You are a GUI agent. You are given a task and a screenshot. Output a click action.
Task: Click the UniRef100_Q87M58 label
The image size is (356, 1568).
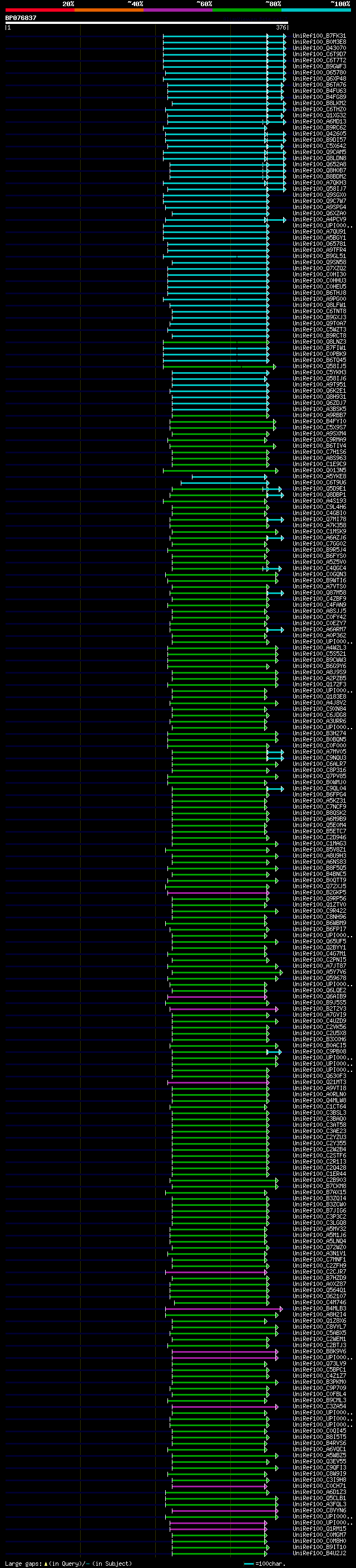point(319,593)
